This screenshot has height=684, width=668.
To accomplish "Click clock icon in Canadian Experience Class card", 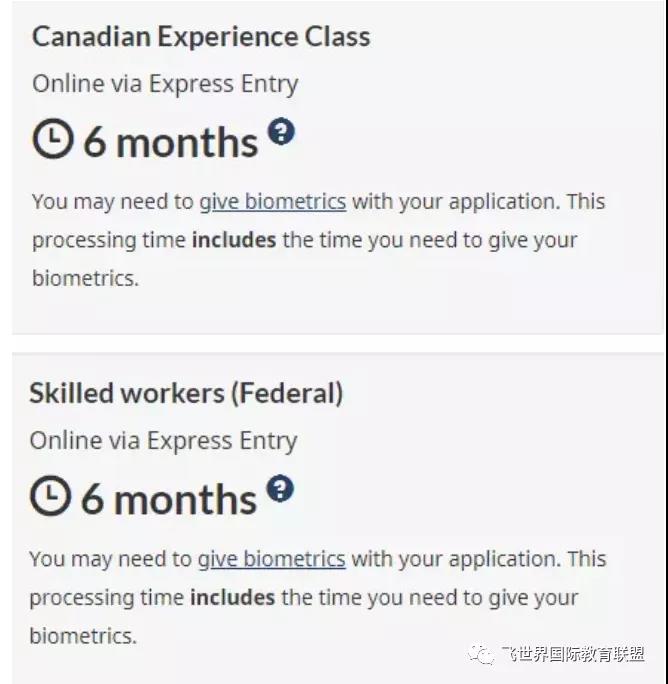I will coord(52,139).
